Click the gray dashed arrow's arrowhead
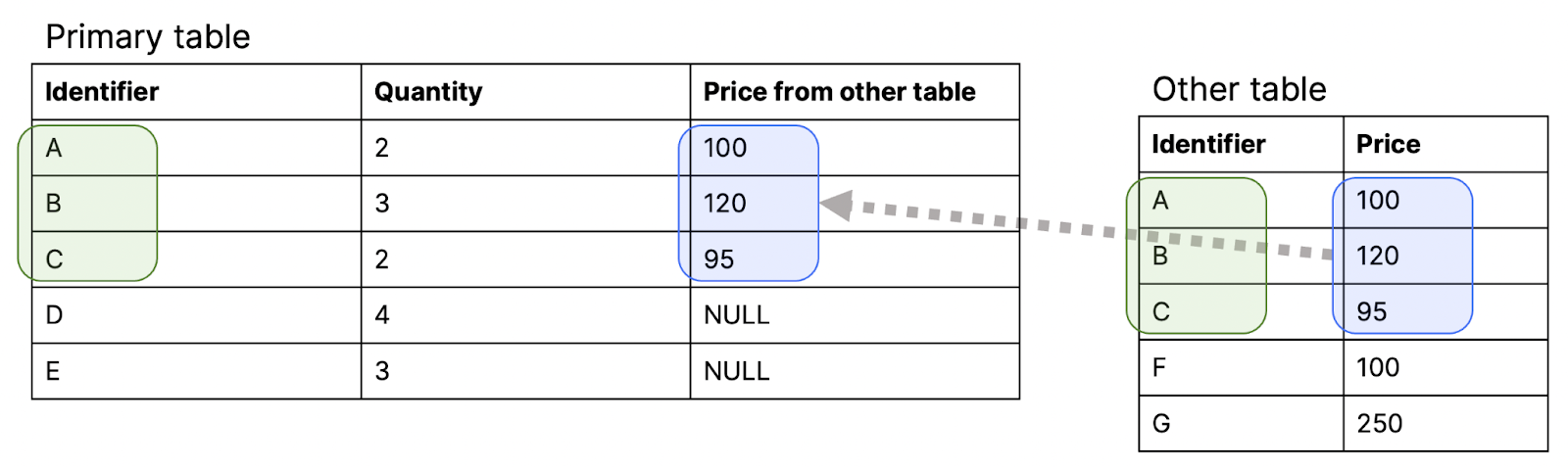The height and width of the screenshot is (467, 1568). (836, 206)
